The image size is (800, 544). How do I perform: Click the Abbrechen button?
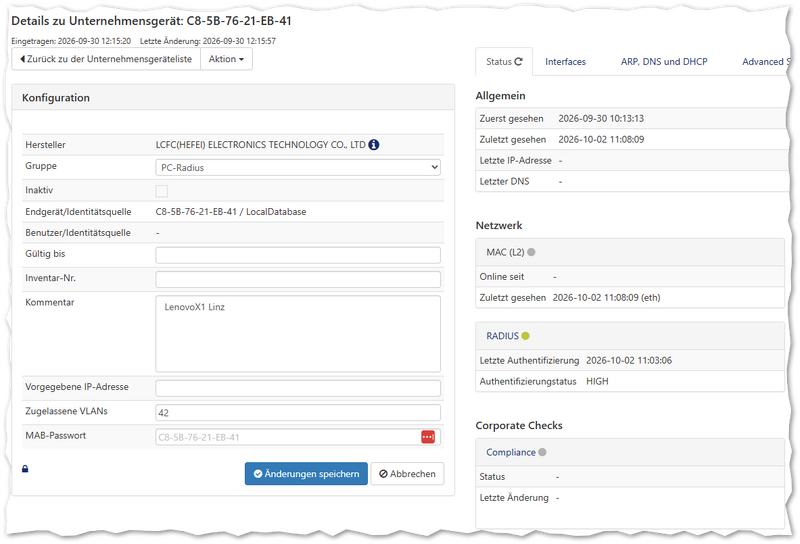click(x=407, y=474)
